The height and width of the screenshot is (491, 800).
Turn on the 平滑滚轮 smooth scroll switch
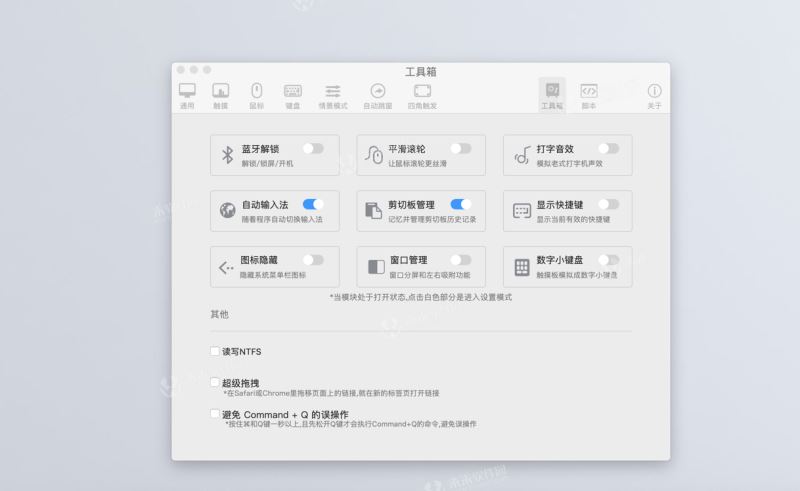point(461,149)
